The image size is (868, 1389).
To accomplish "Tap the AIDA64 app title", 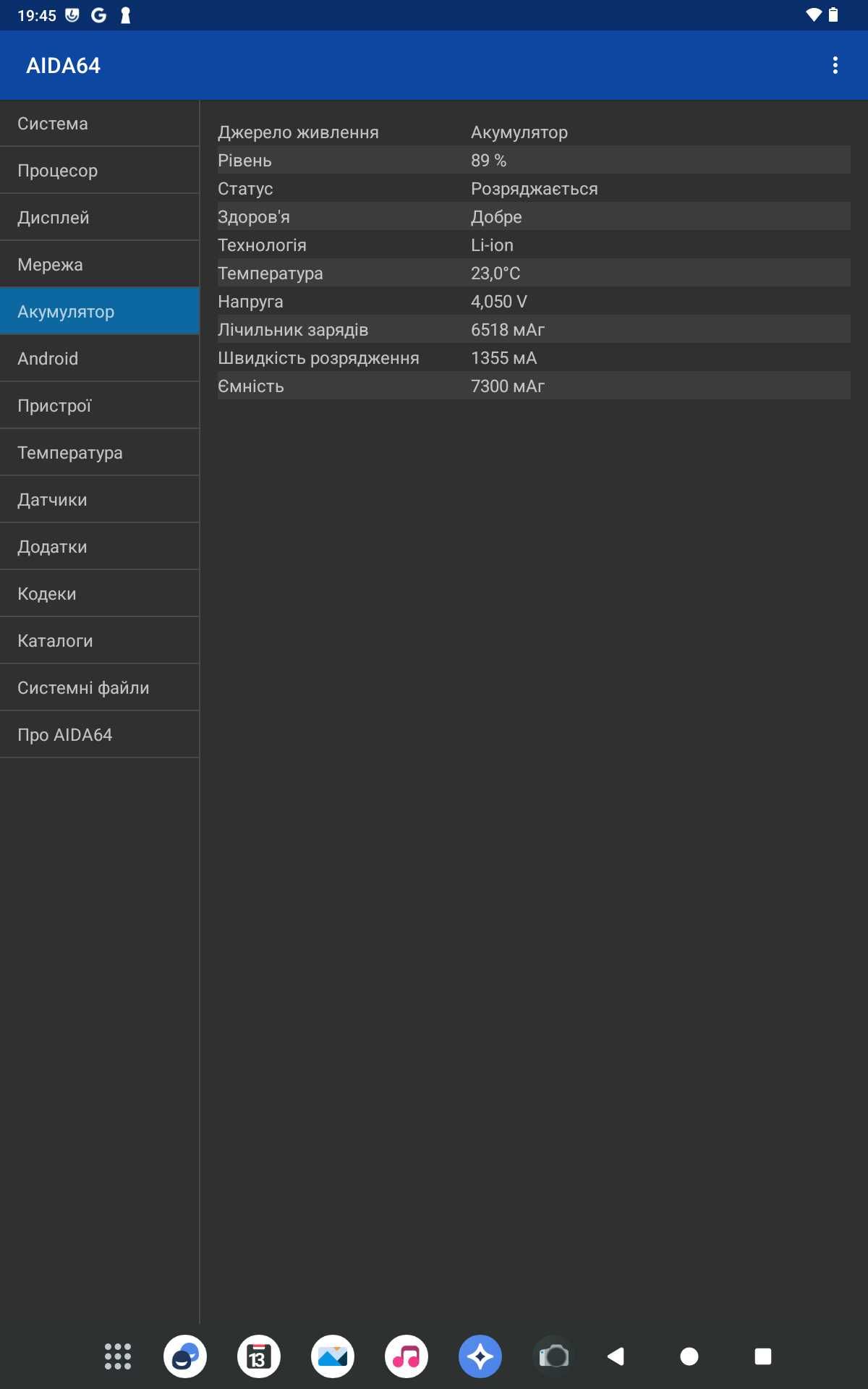I will point(64,66).
